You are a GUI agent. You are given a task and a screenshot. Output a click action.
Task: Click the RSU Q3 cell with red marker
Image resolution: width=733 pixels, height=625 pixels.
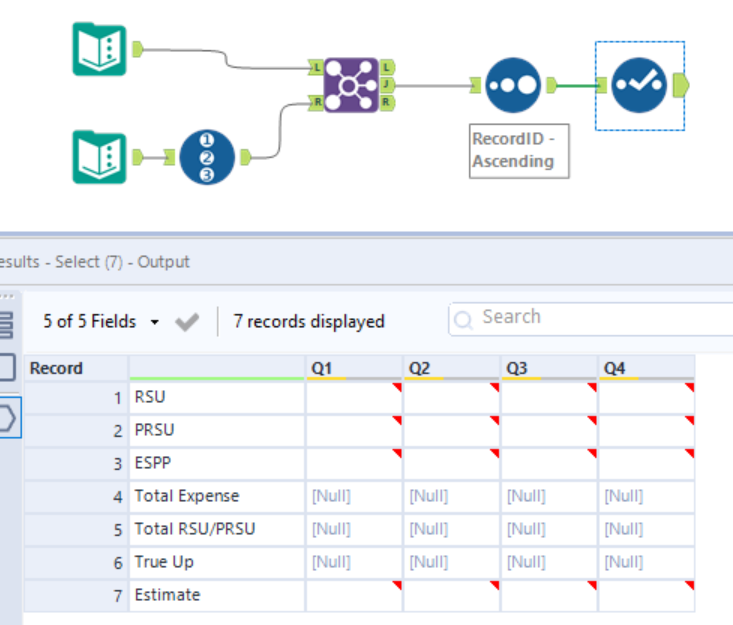click(x=548, y=397)
